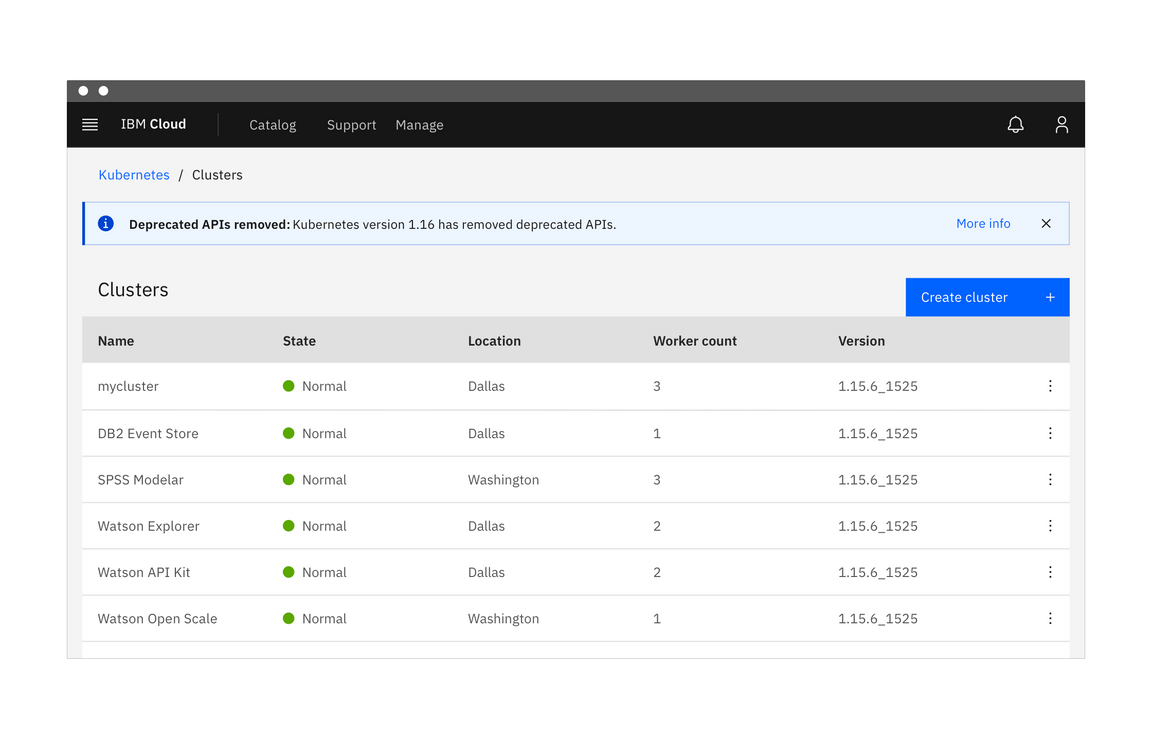Image resolution: width=1152 pixels, height=741 pixels.
Task: Open overflow menu for SPSS Modelar row
Action: pyautogui.click(x=1050, y=480)
